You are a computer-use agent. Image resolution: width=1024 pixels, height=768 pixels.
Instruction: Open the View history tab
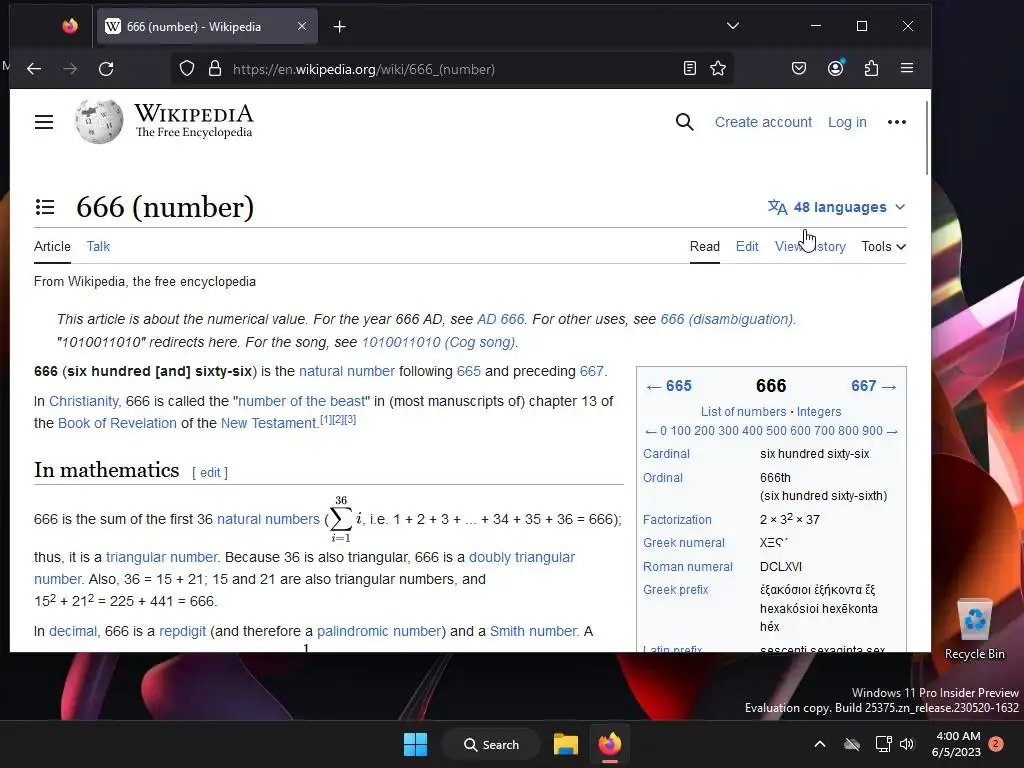click(x=810, y=246)
